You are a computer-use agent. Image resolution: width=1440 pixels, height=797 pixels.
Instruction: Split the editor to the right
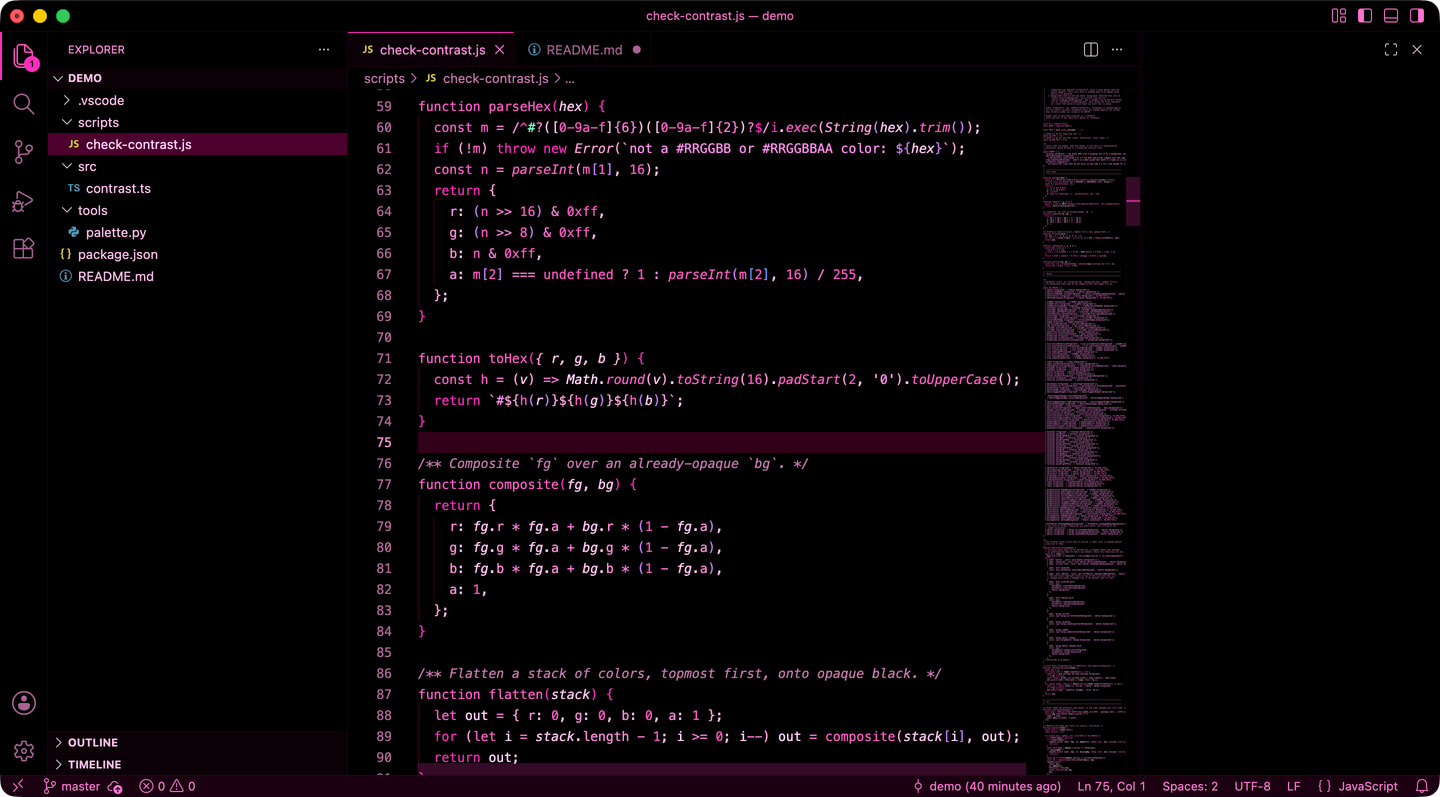tap(1091, 49)
